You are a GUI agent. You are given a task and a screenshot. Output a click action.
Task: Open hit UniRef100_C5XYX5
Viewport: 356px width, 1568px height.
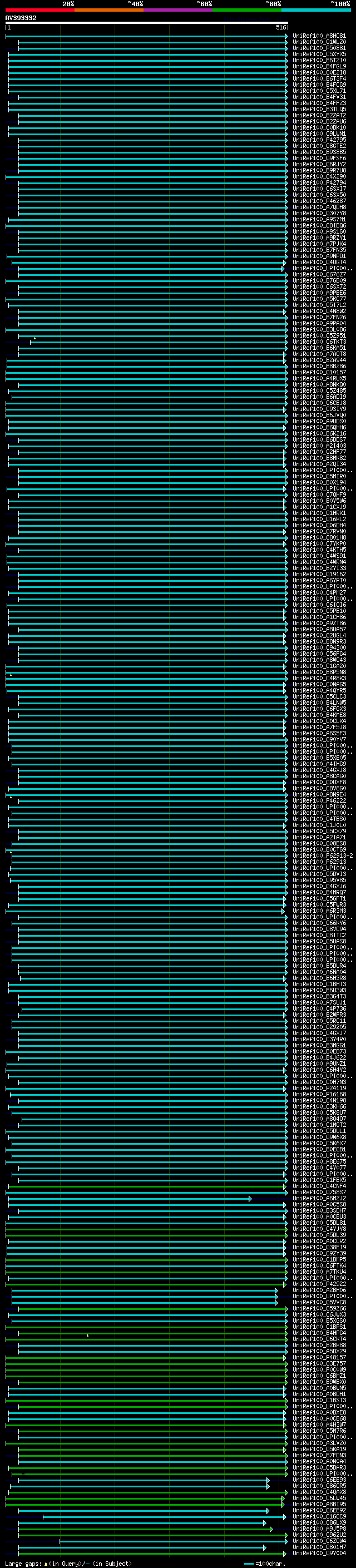pyautogui.click(x=319, y=54)
